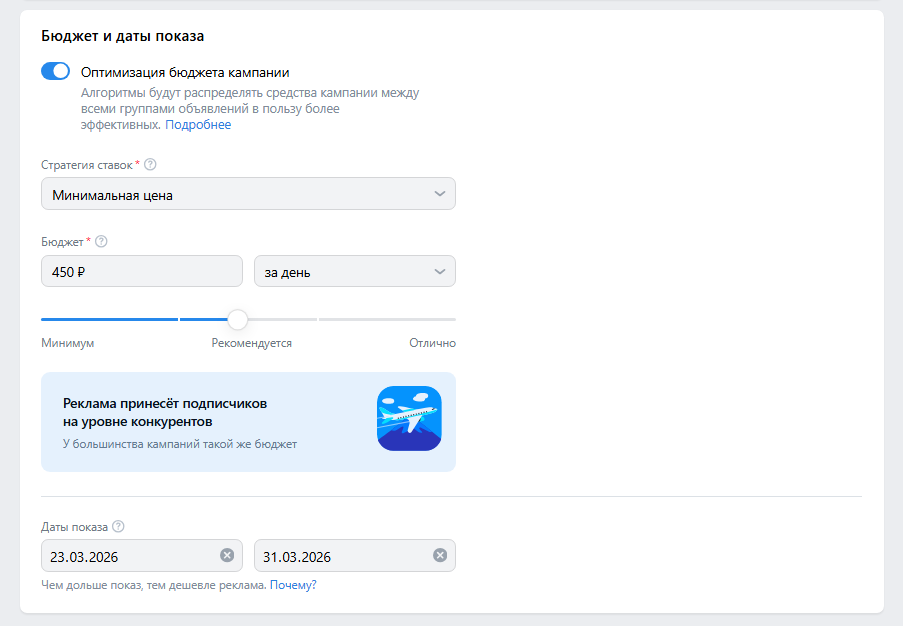The width and height of the screenshot is (903, 626).
Task: Open the Подробнее link
Action: click(x=198, y=125)
